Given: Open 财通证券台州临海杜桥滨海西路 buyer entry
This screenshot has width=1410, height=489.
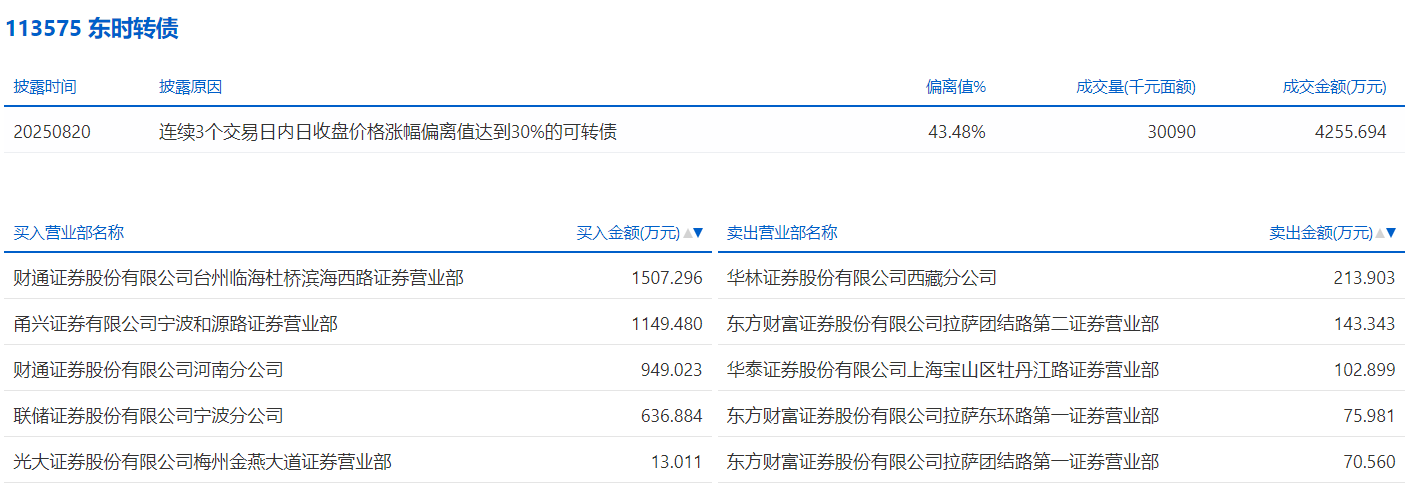Looking at the screenshot, I should 238,278.
